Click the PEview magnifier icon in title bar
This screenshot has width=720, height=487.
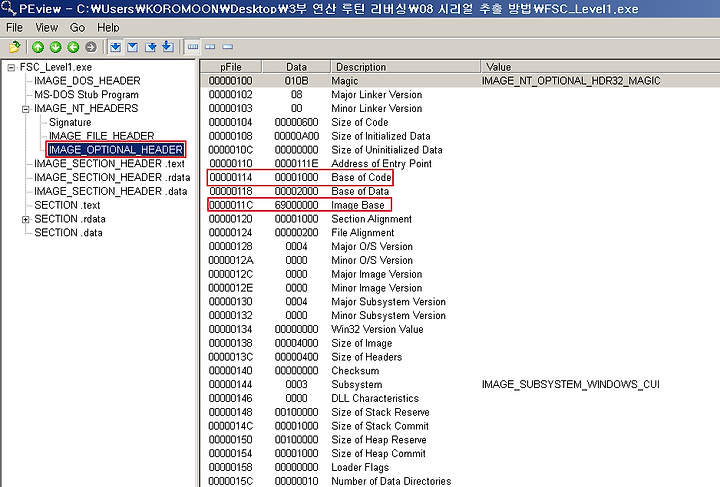[x=9, y=8]
